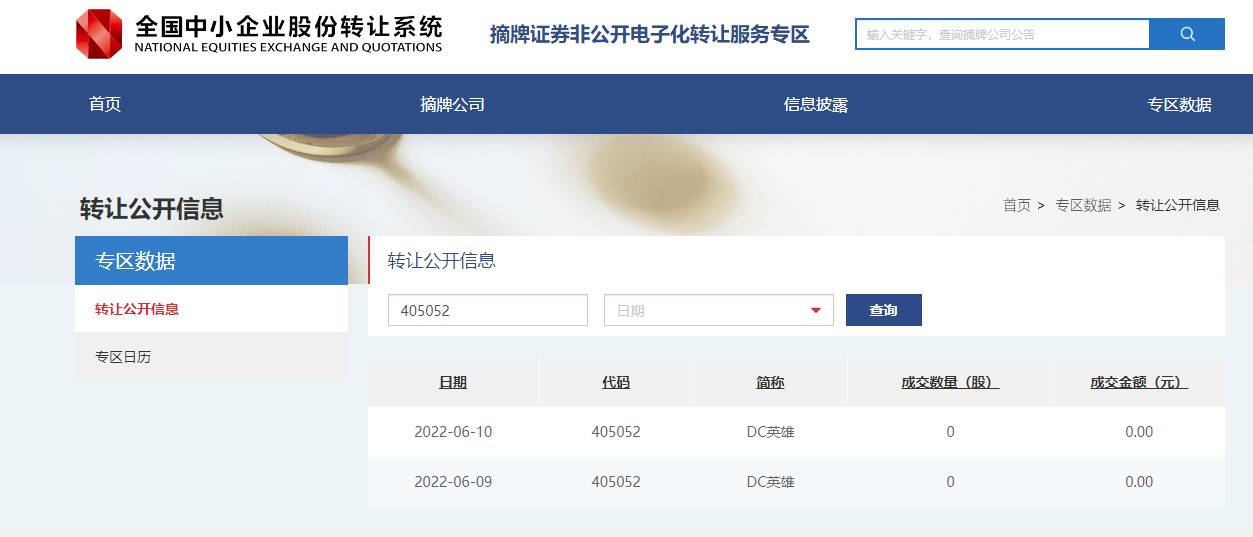The width and height of the screenshot is (1253, 537).
Task: Go to 首页 in breadcrumb
Action: click(1017, 205)
